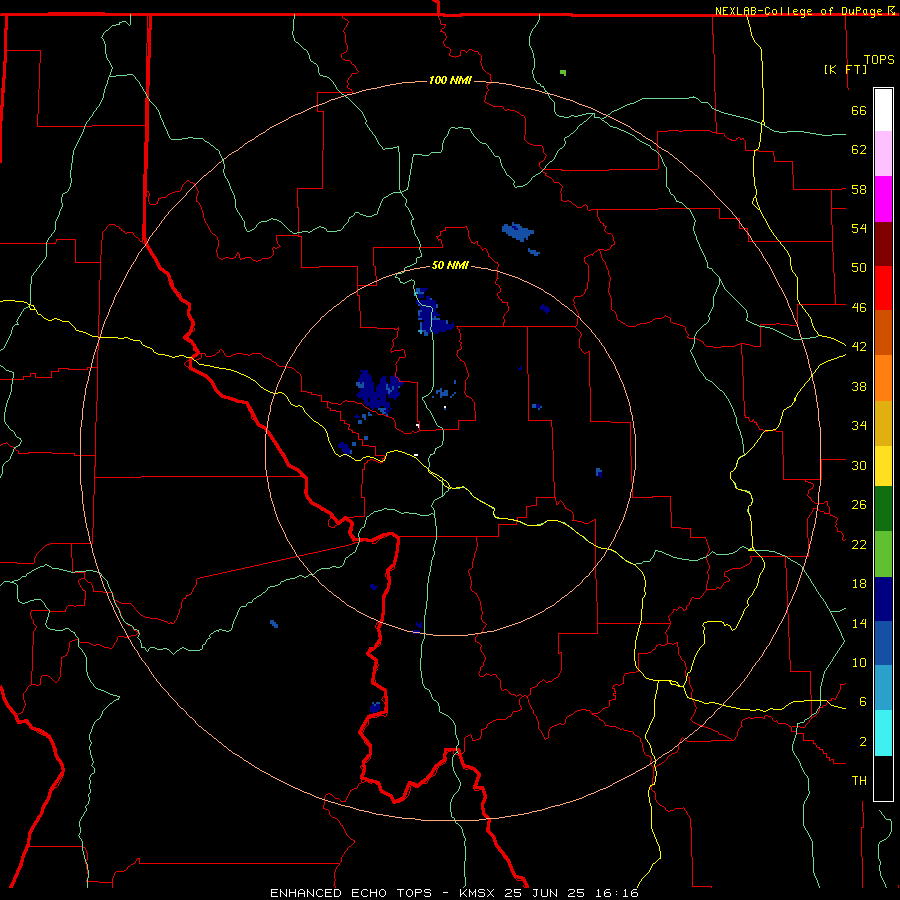Click the bright yellow legend swatch

(x=883, y=466)
